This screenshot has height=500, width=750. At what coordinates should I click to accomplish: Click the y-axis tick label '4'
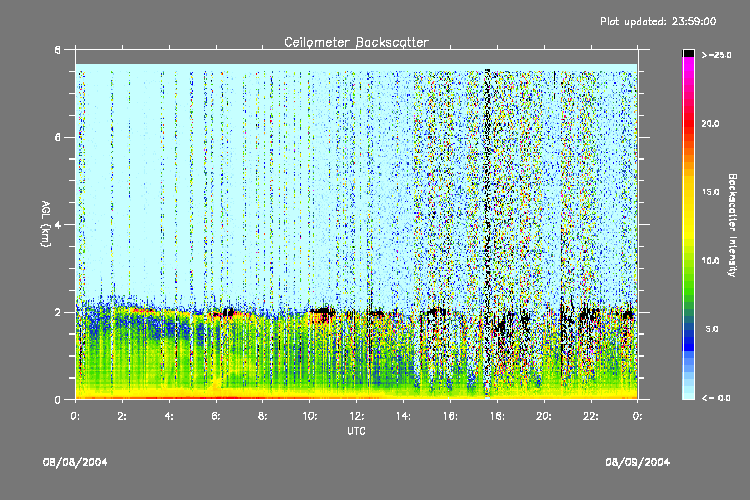(58, 225)
